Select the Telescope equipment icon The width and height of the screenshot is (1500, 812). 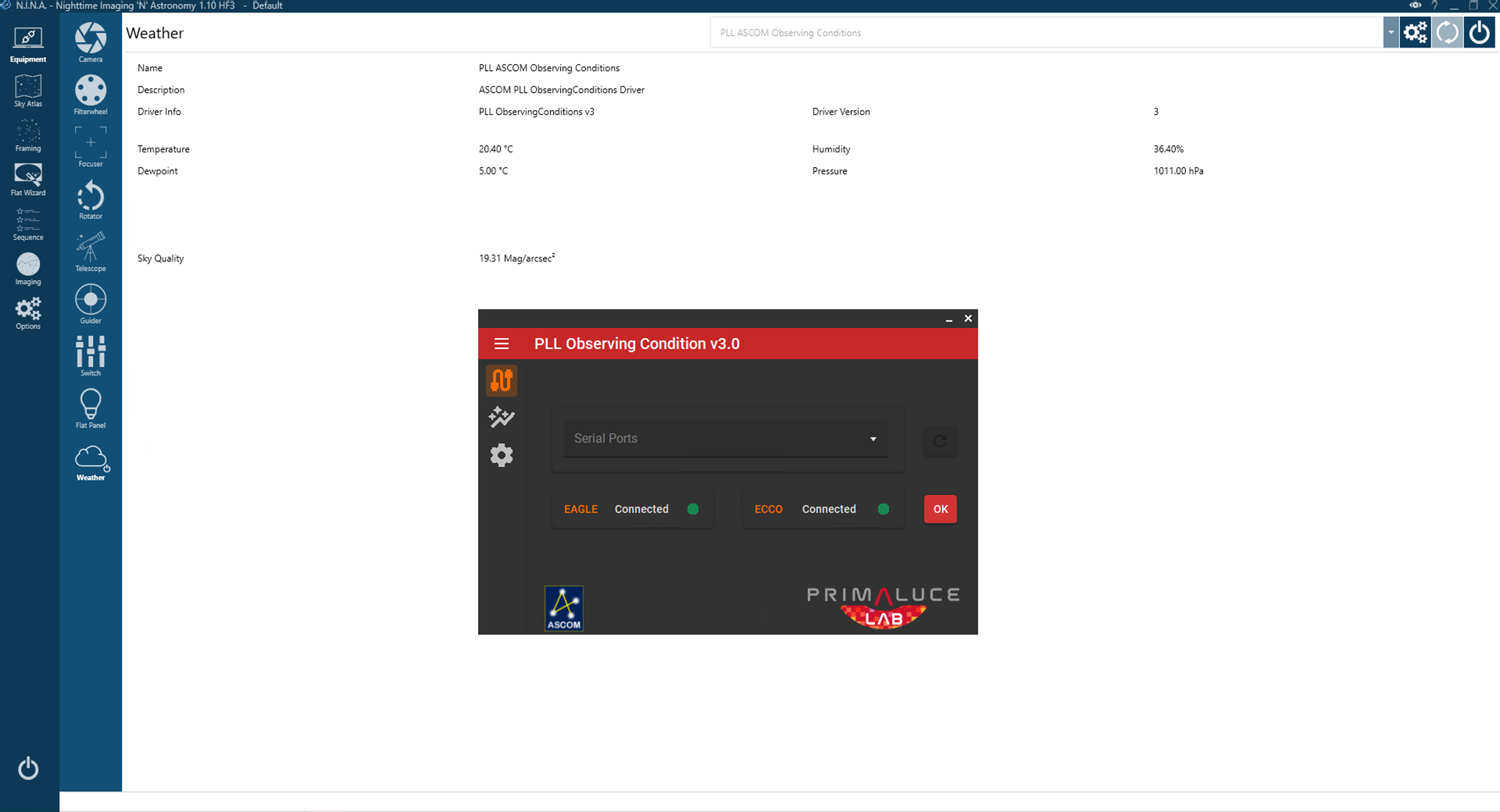91,251
